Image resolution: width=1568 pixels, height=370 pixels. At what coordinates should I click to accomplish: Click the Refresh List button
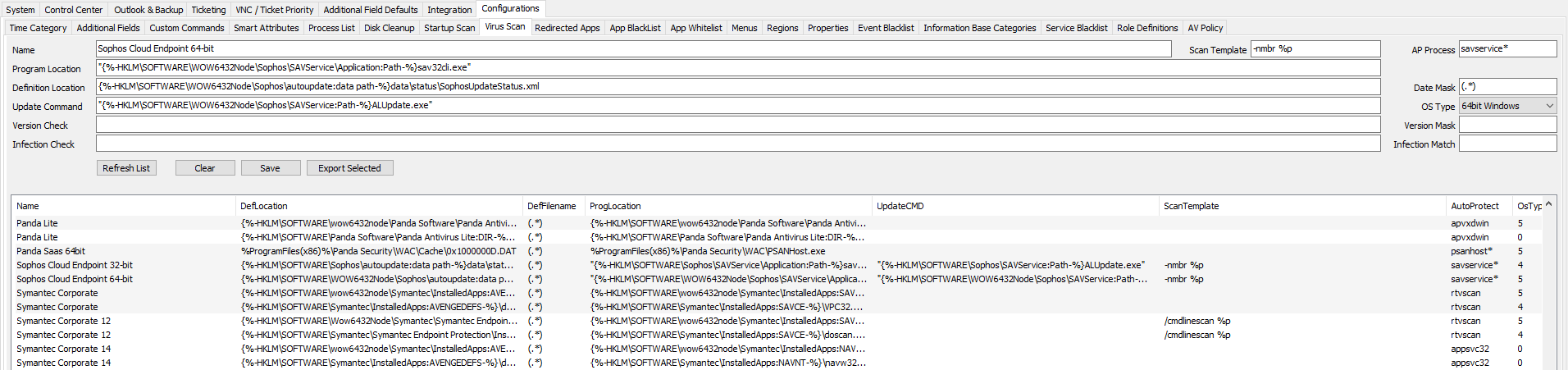pos(126,168)
